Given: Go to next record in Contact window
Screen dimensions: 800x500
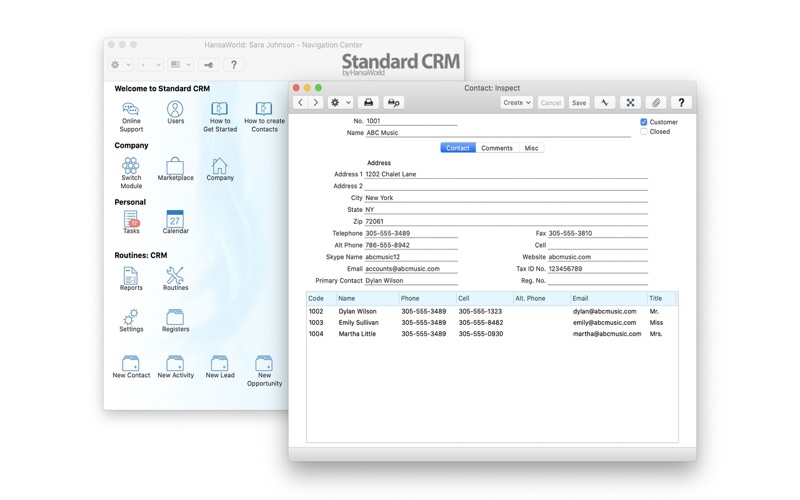Looking at the screenshot, I should [x=316, y=103].
